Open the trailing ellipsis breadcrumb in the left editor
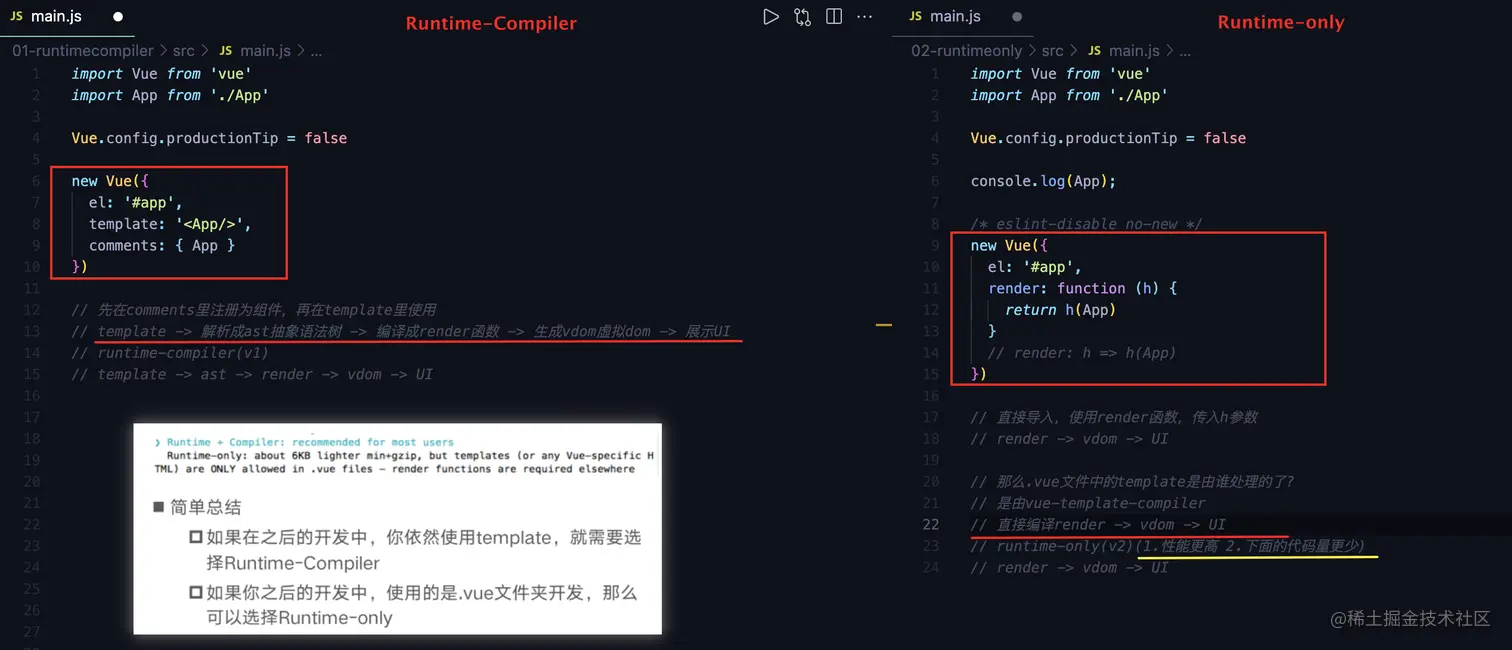This screenshot has height=650, width=1512. [317, 50]
